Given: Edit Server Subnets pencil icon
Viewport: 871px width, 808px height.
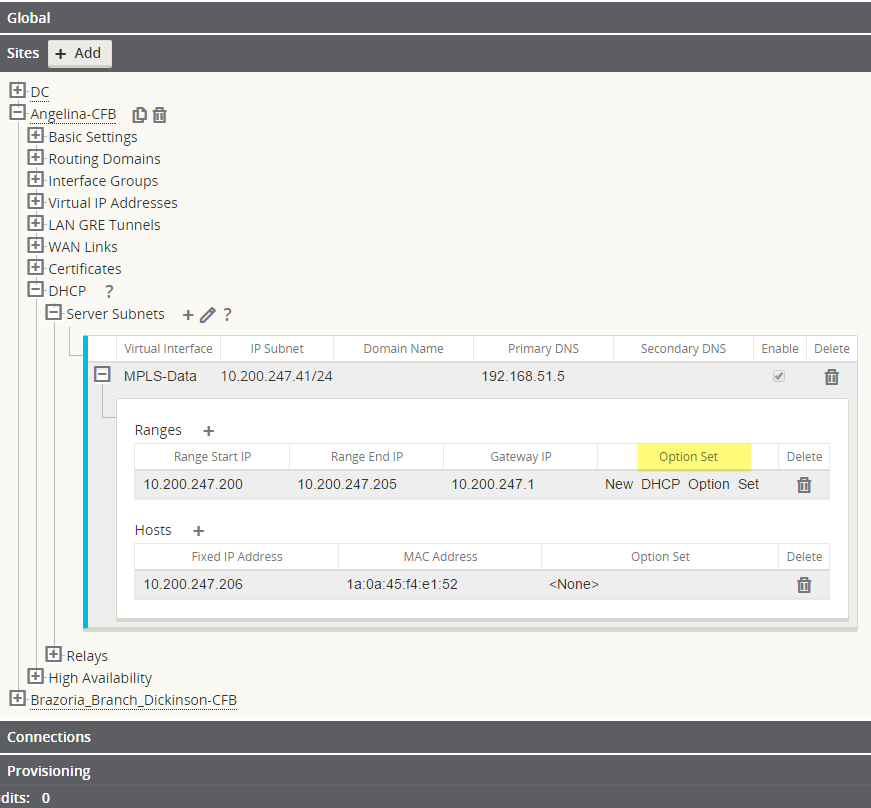Looking at the screenshot, I should coord(208,315).
